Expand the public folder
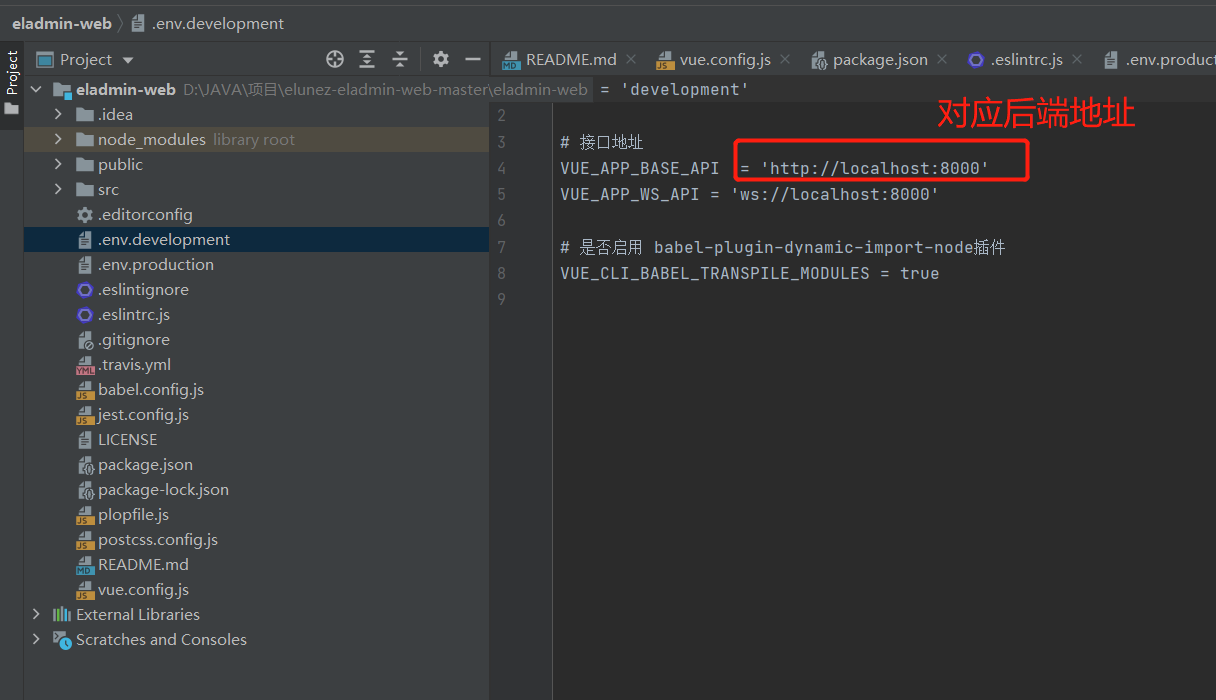The width and height of the screenshot is (1216, 700). click(x=58, y=165)
